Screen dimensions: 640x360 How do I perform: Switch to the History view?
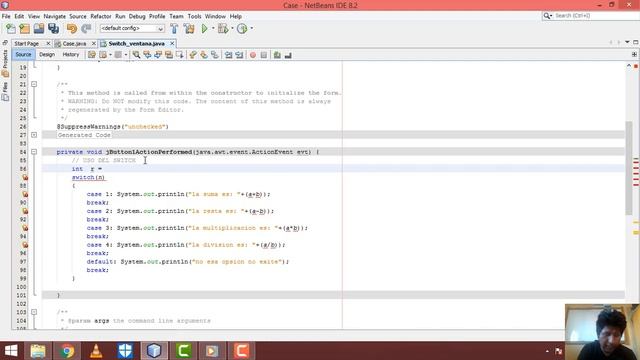click(x=71, y=54)
